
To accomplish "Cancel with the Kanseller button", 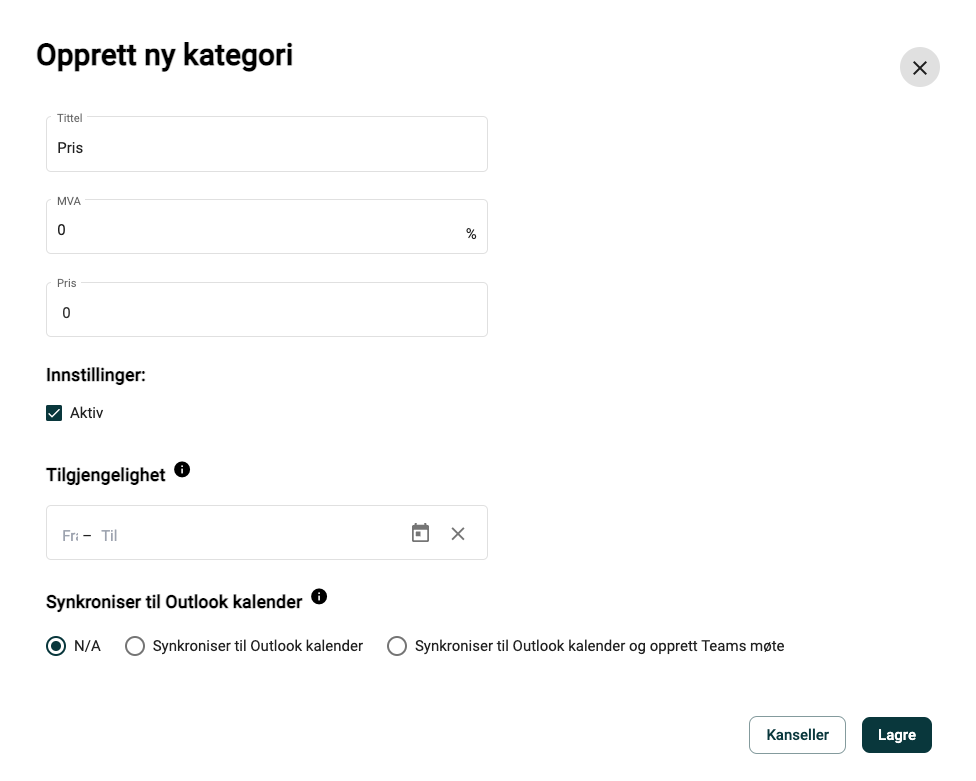I will [x=797, y=735].
